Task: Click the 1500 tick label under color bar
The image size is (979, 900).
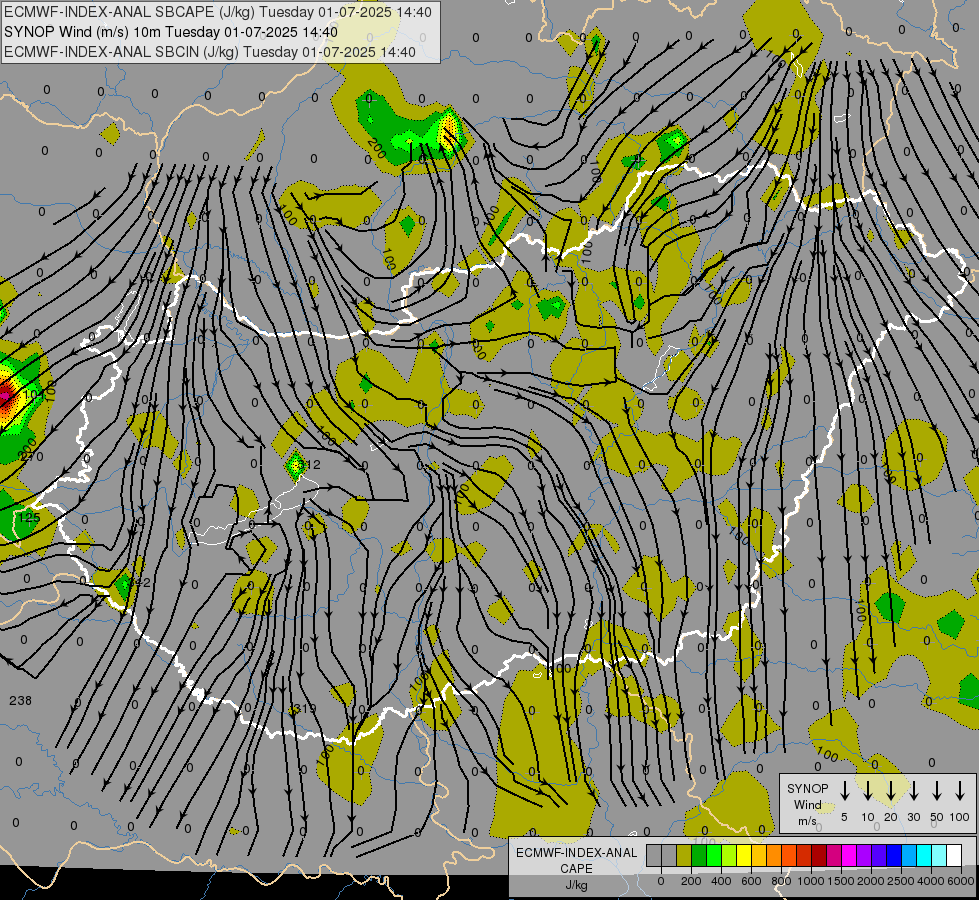Action: click(840, 881)
